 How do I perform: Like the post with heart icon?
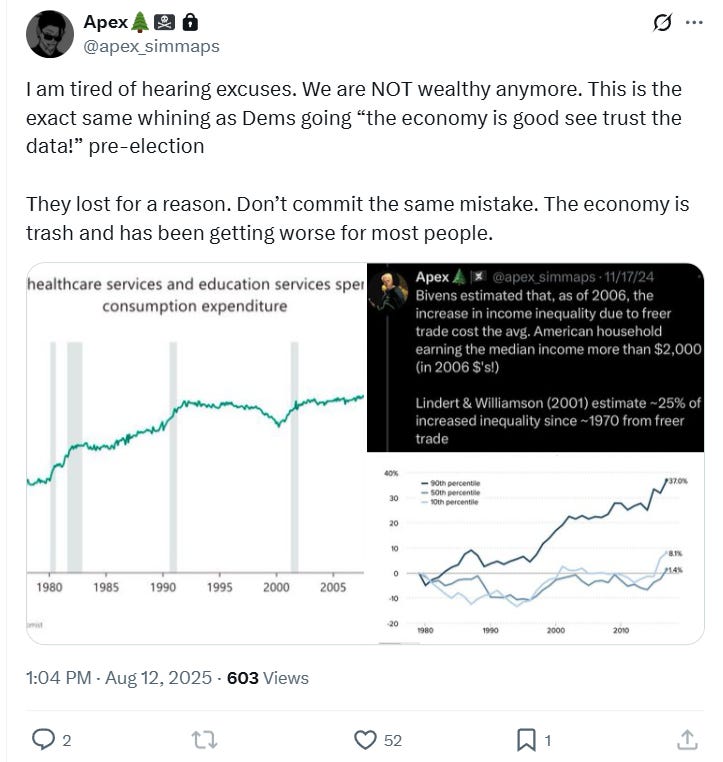coord(366,740)
